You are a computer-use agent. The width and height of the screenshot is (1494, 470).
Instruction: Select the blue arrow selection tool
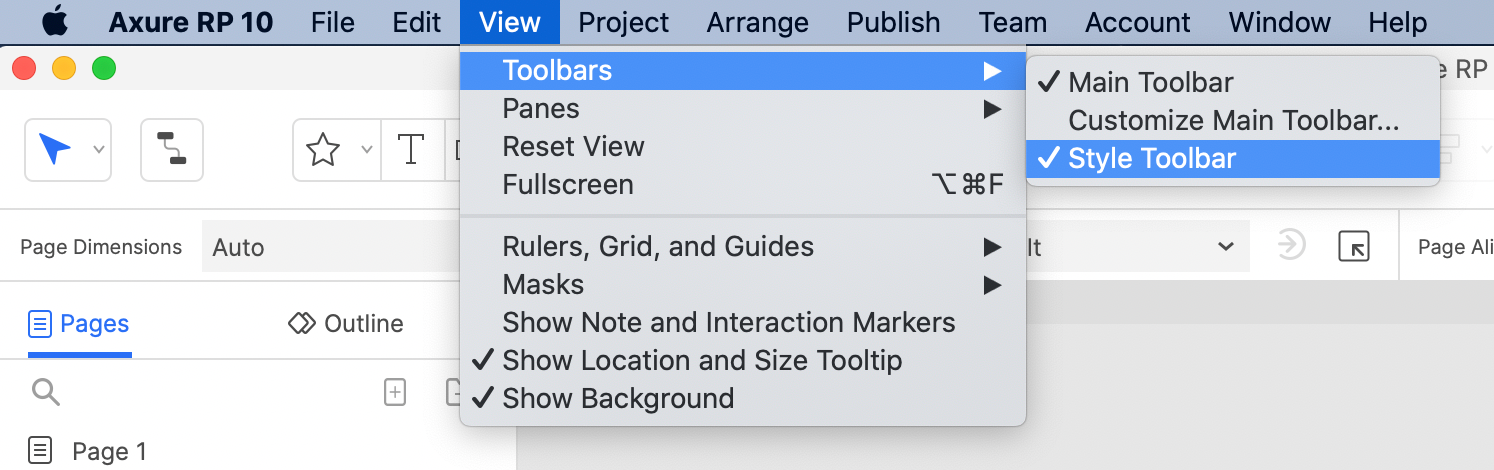coord(56,150)
